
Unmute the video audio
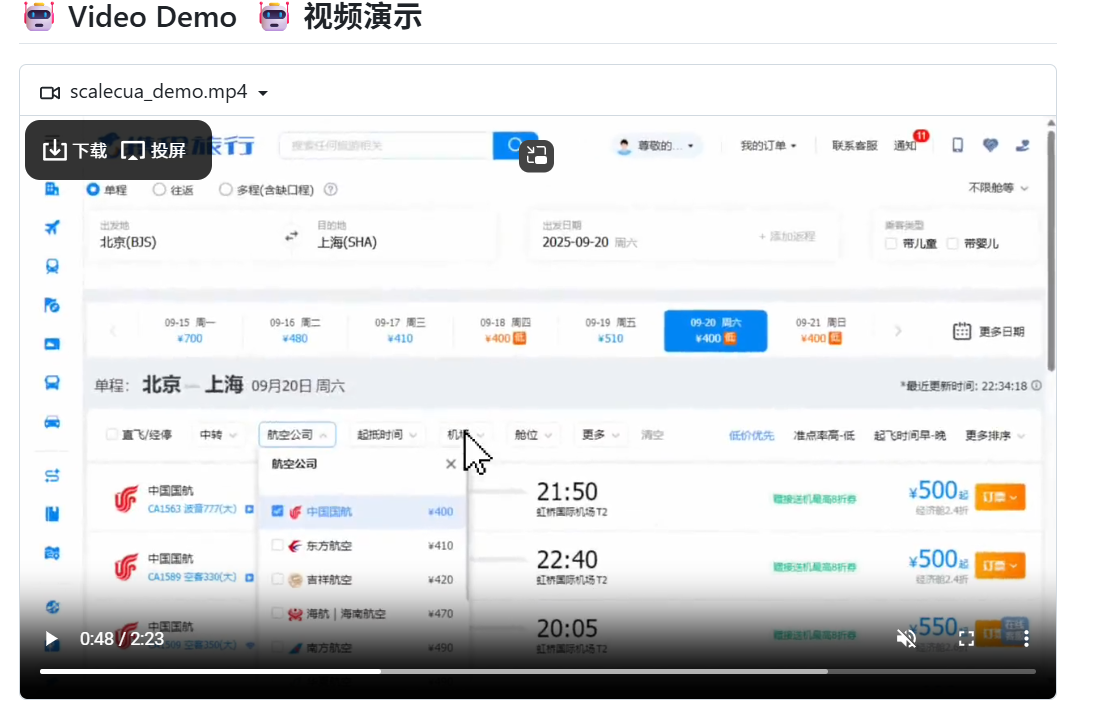coord(906,638)
